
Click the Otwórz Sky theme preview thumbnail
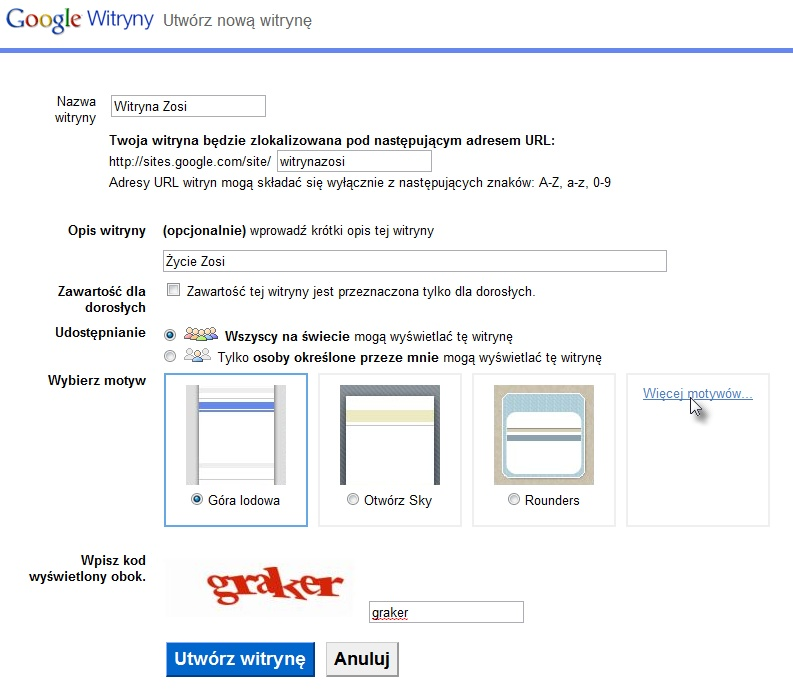click(390, 435)
